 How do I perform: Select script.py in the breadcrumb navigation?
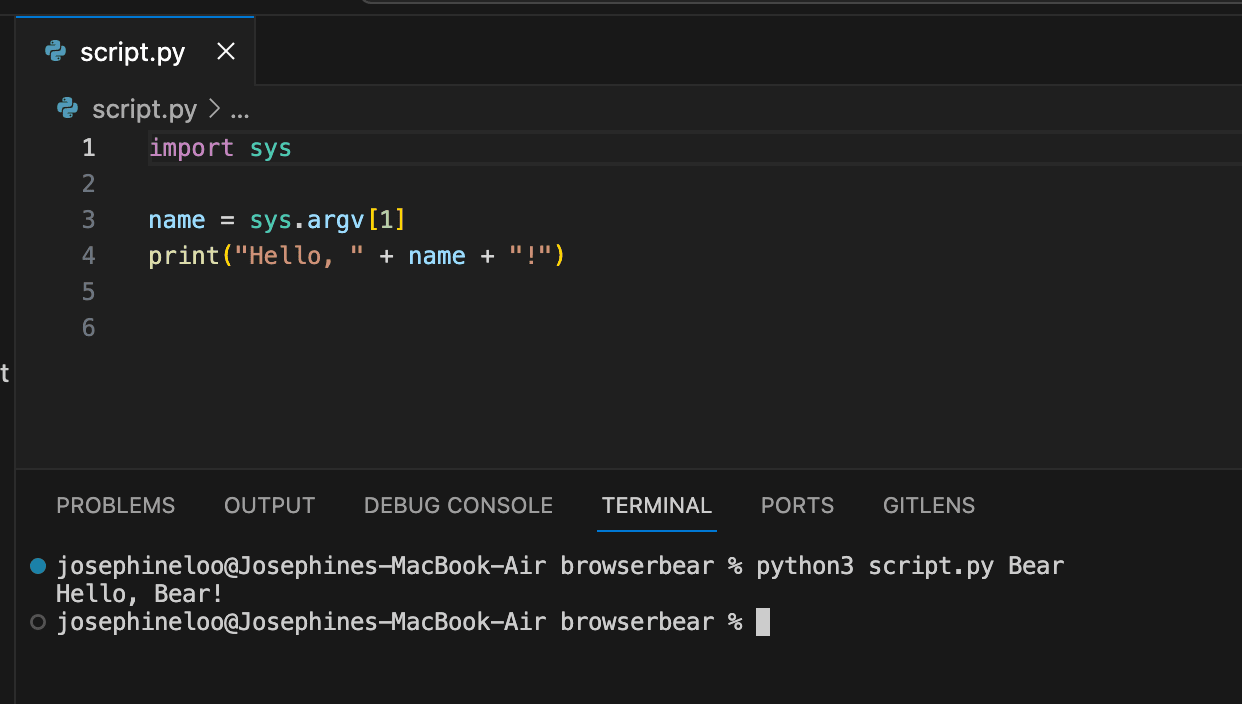tap(145, 109)
